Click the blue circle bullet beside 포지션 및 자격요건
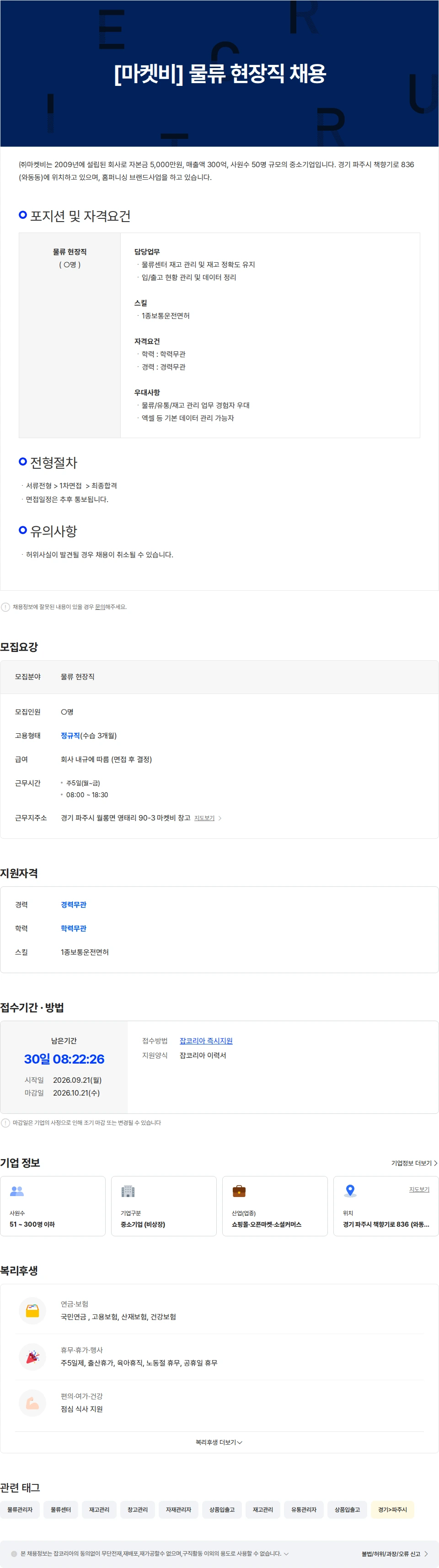 pos(22,215)
